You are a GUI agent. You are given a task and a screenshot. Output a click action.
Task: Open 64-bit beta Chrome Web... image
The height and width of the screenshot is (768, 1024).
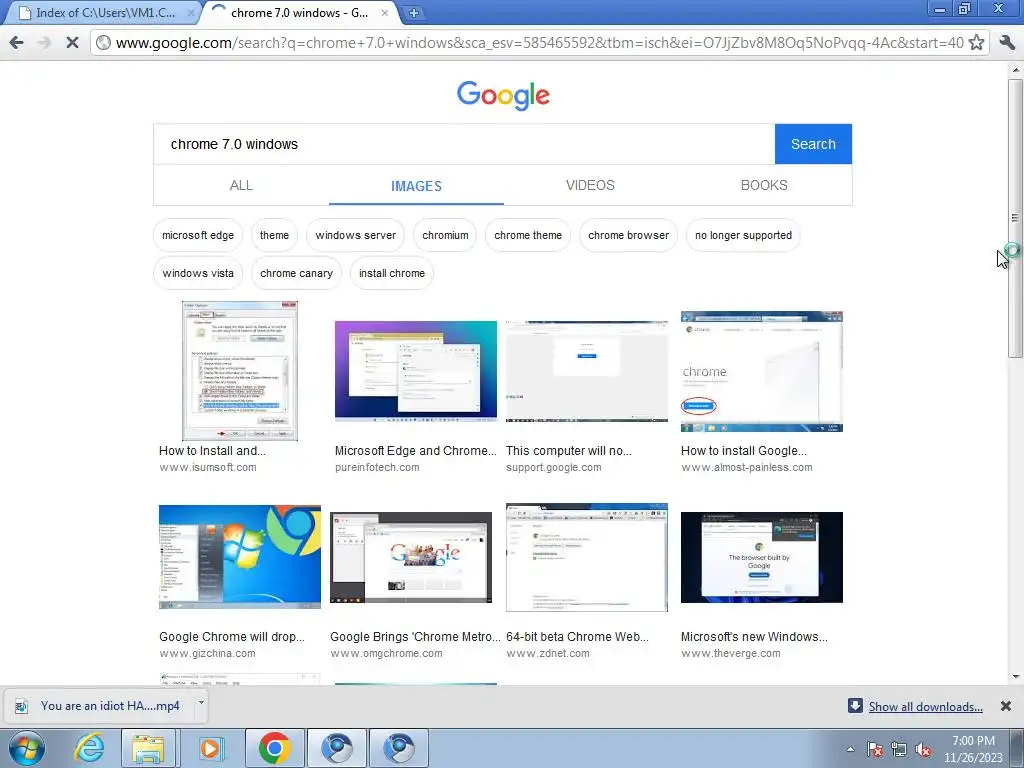[x=586, y=557]
